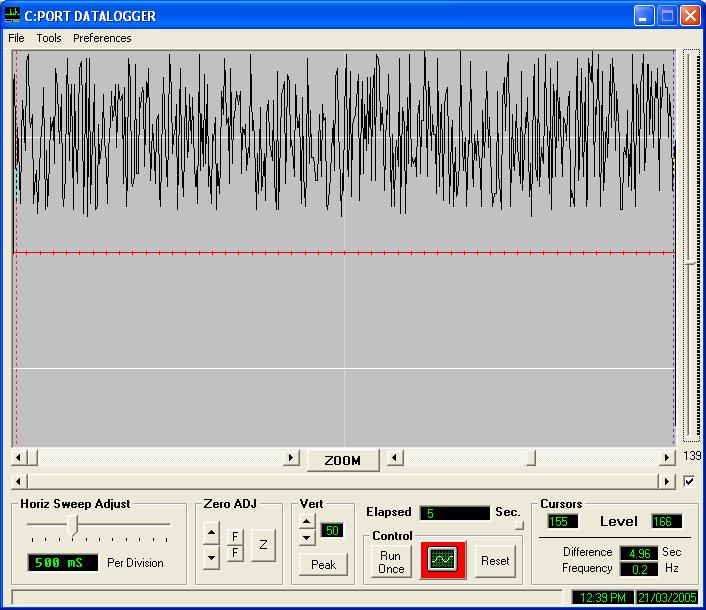Click the upper F button
The width and height of the screenshot is (706, 610).
tap(235, 537)
